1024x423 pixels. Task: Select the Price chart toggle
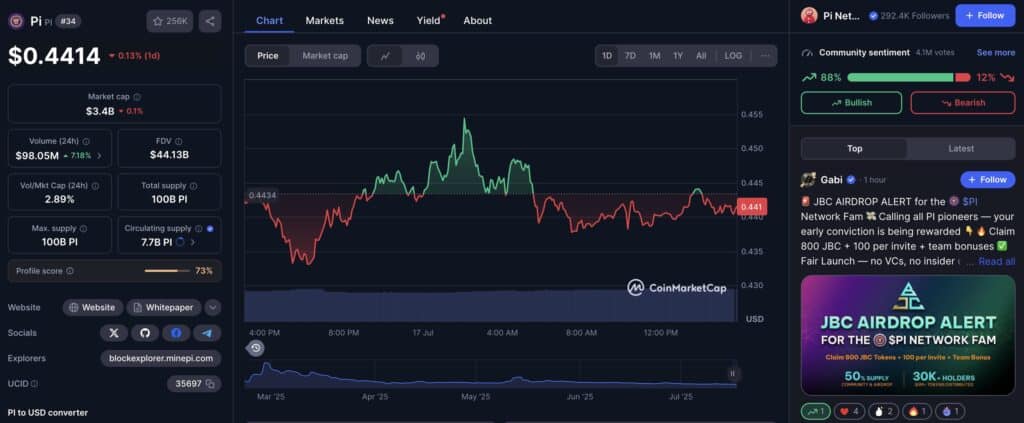point(268,56)
